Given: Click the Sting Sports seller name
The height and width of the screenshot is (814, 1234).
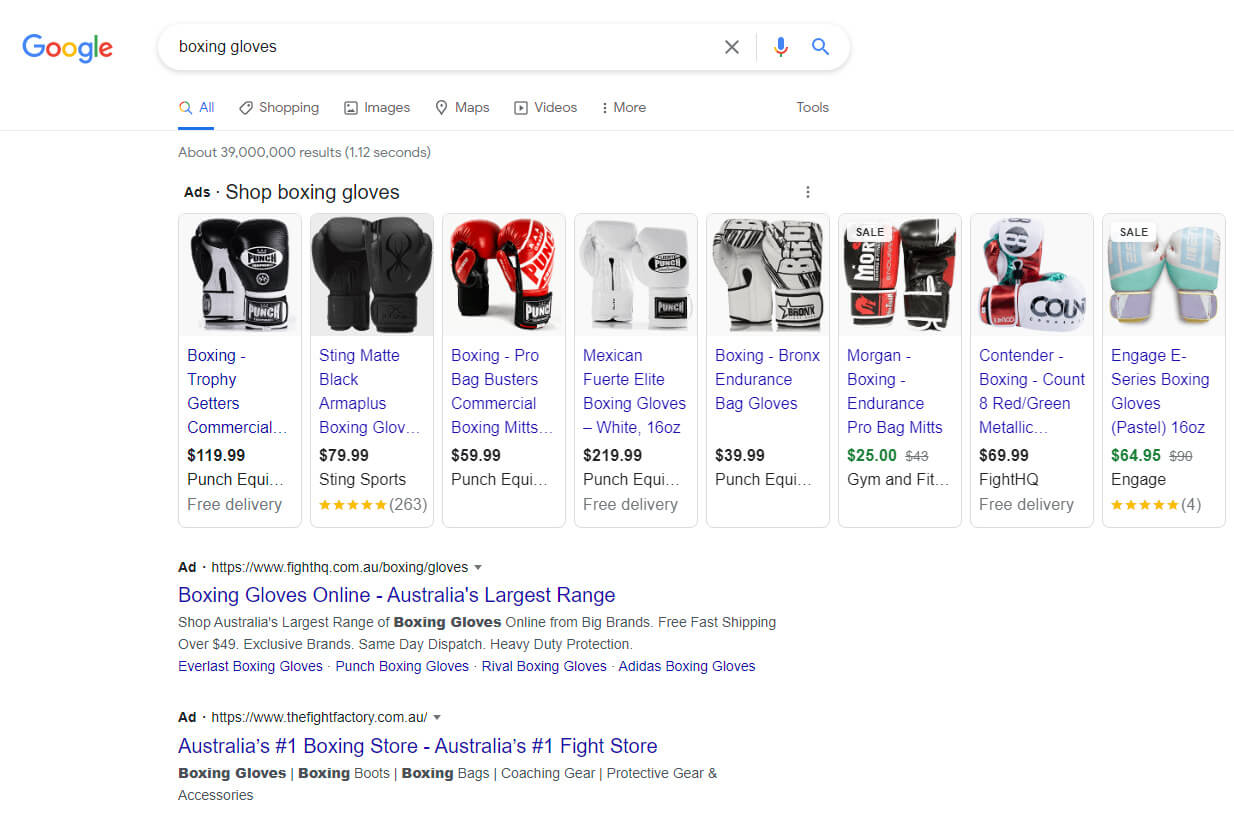Looking at the screenshot, I should pyautogui.click(x=362, y=479).
